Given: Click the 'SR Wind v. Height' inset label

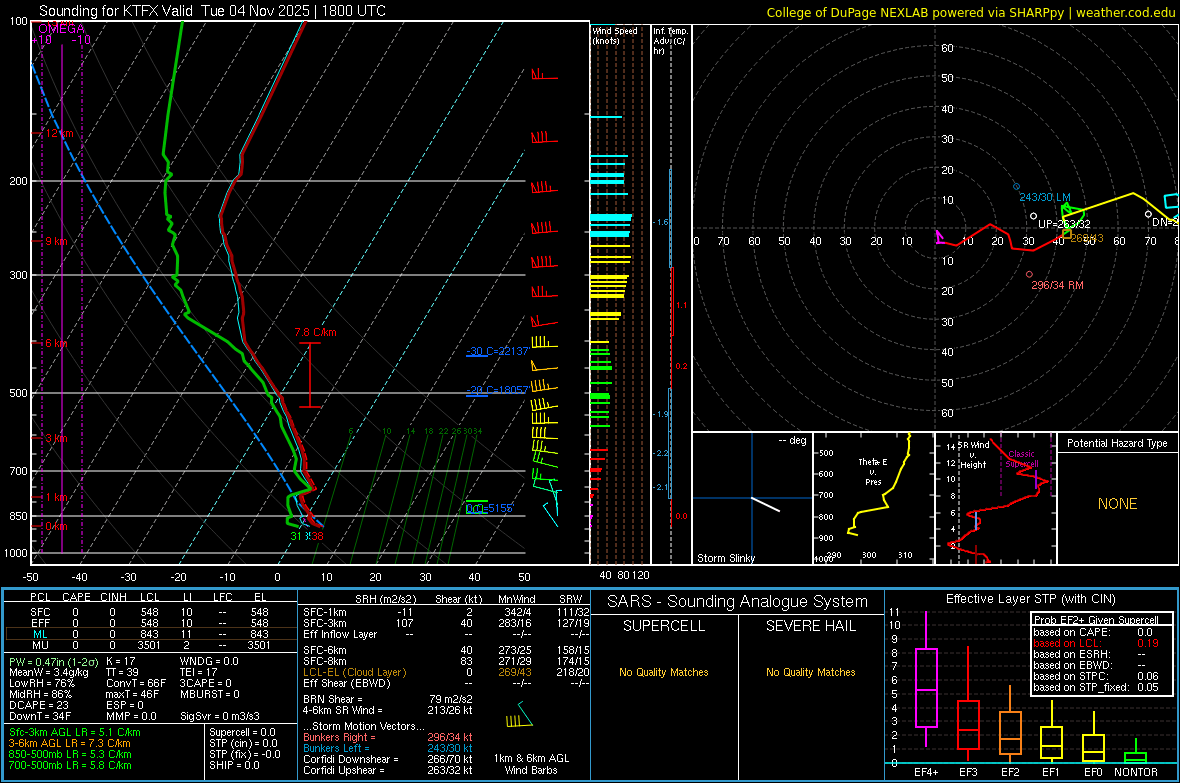Looking at the screenshot, I should (974, 455).
